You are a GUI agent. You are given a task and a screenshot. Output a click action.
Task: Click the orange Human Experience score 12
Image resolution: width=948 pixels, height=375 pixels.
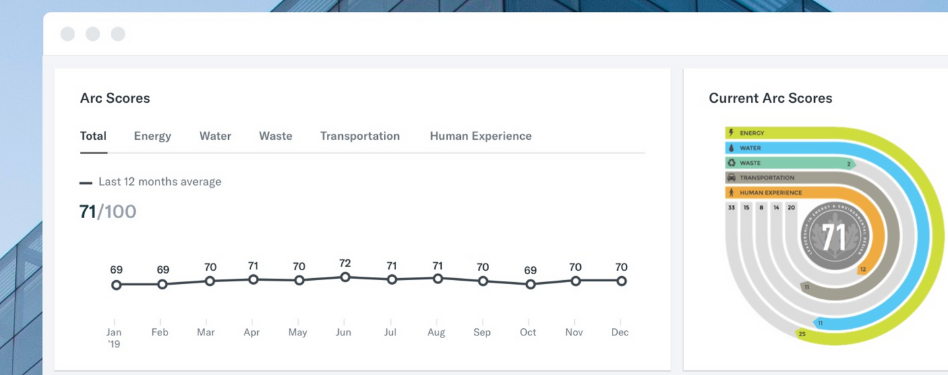pyautogui.click(x=863, y=269)
